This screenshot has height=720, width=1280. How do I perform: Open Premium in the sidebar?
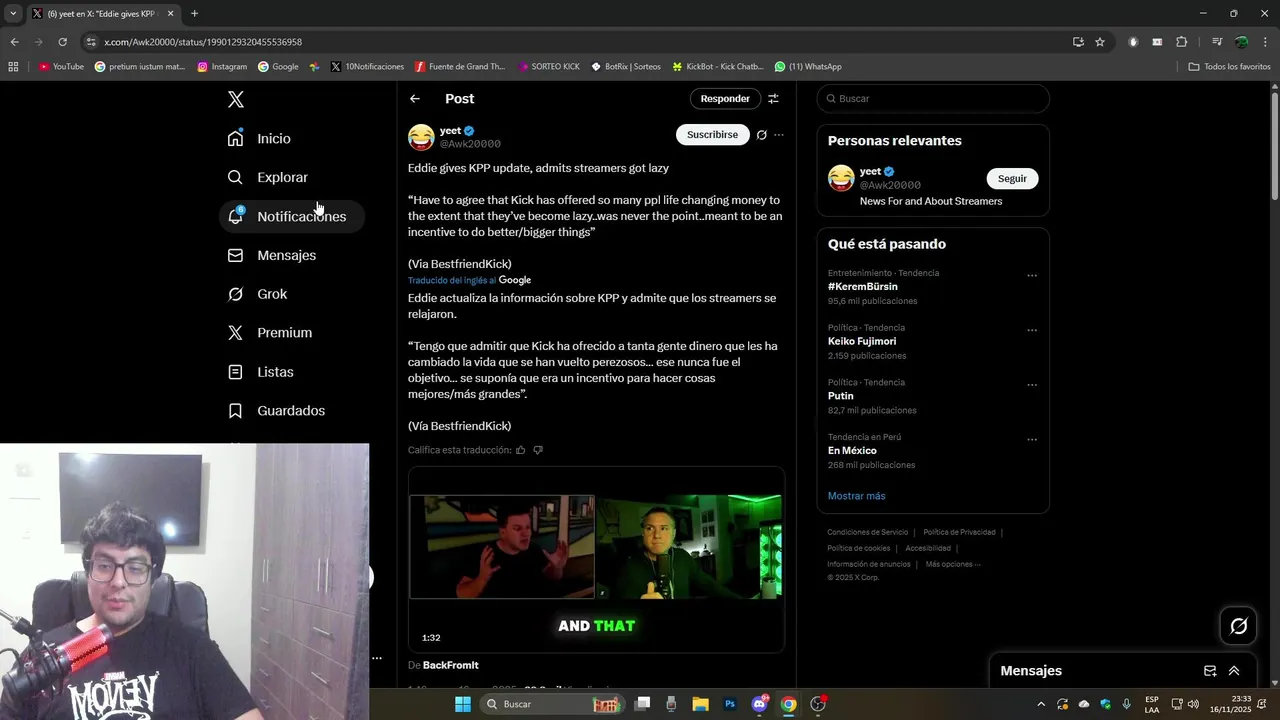coord(270,333)
